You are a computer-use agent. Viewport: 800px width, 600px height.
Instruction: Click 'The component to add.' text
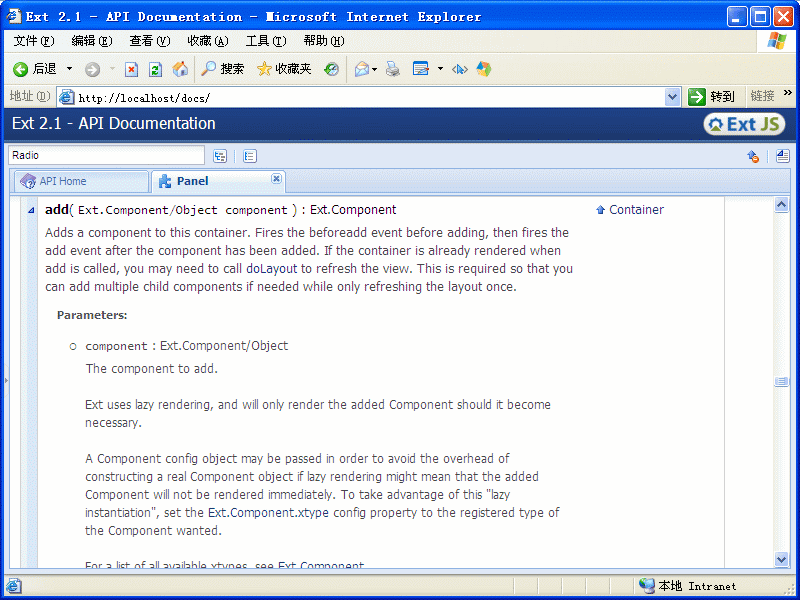click(x=152, y=368)
